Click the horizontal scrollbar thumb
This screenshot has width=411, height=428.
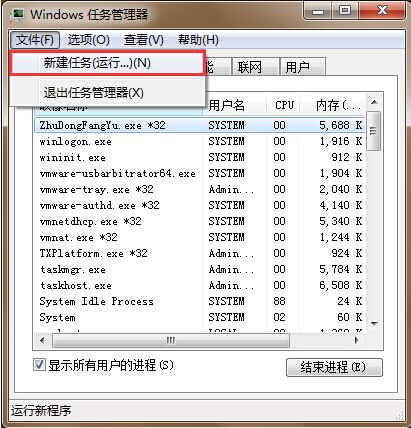pos(171,340)
